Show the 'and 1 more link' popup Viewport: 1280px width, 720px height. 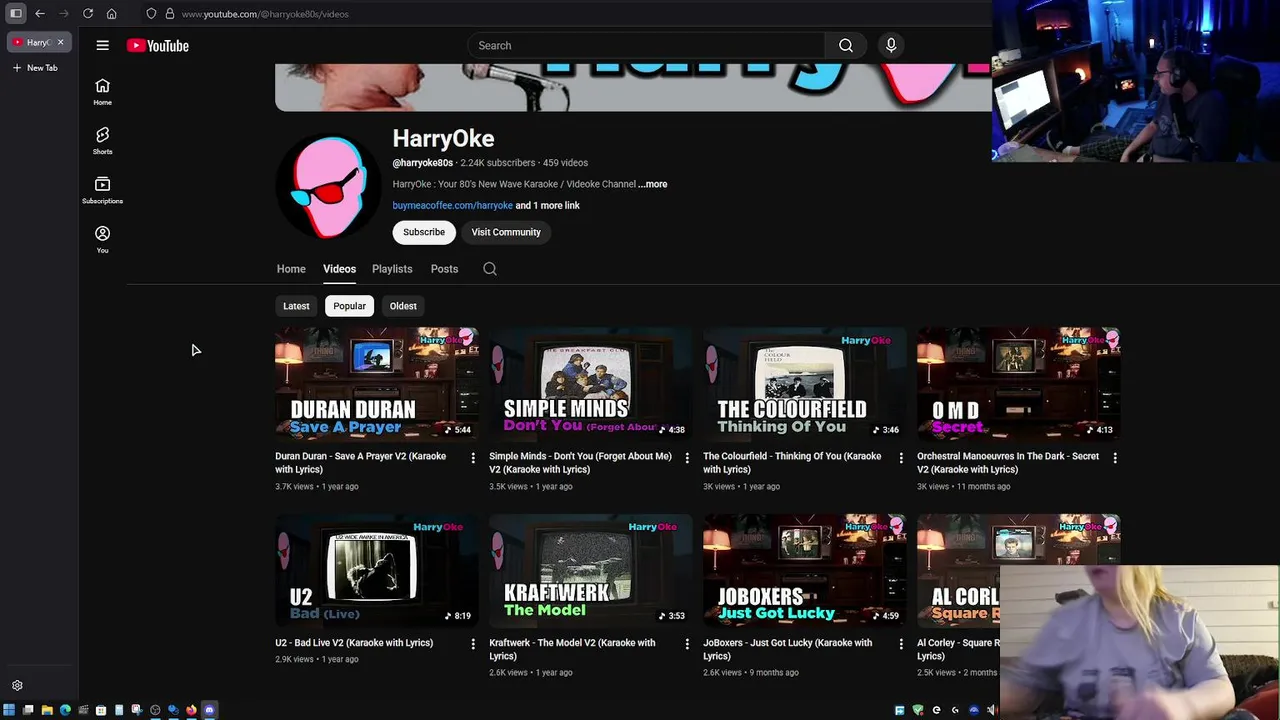[547, 205]
